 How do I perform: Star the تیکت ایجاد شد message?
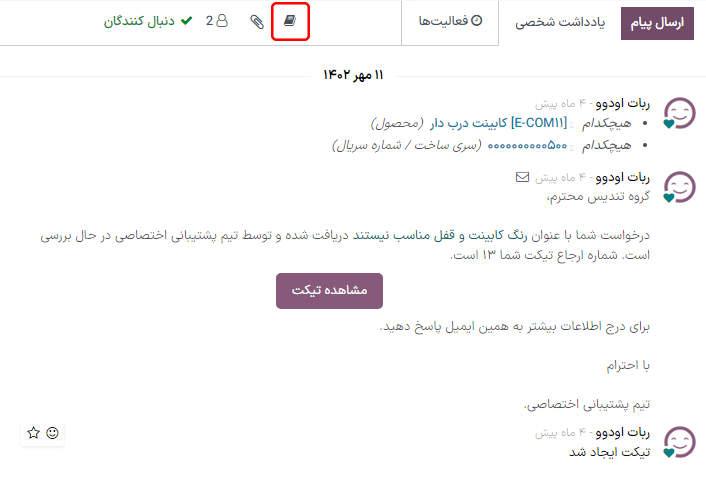click(33, 433)
